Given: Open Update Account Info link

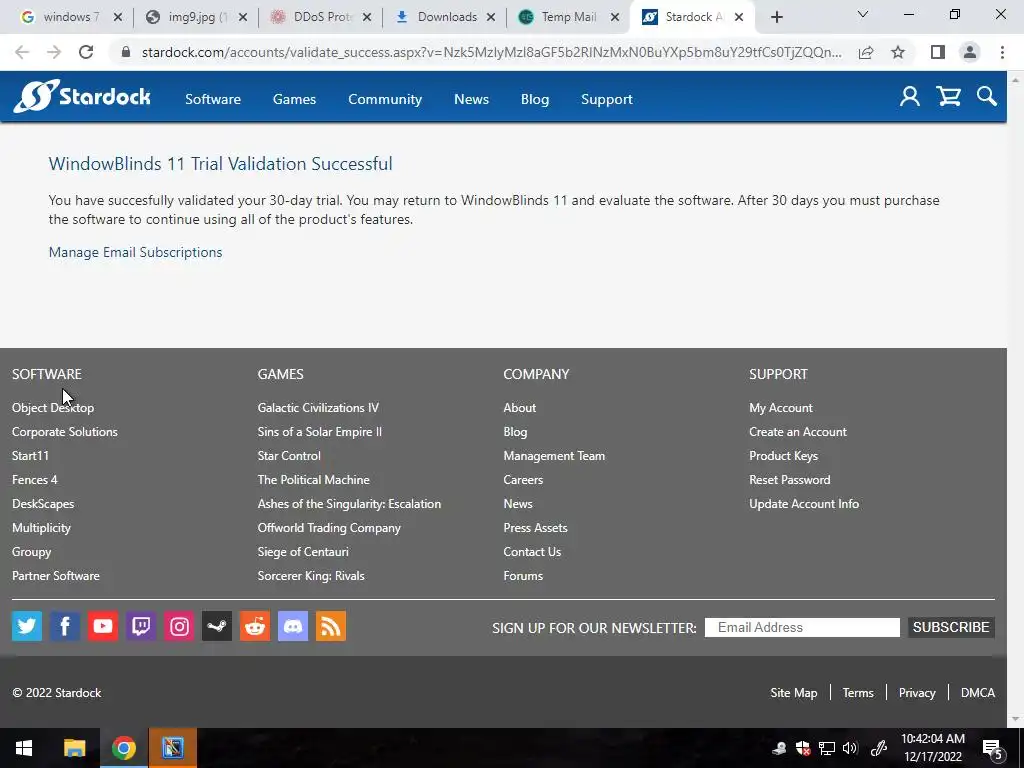Looking at the screenshot, I should pyautogui.click(x=804, y=504).
